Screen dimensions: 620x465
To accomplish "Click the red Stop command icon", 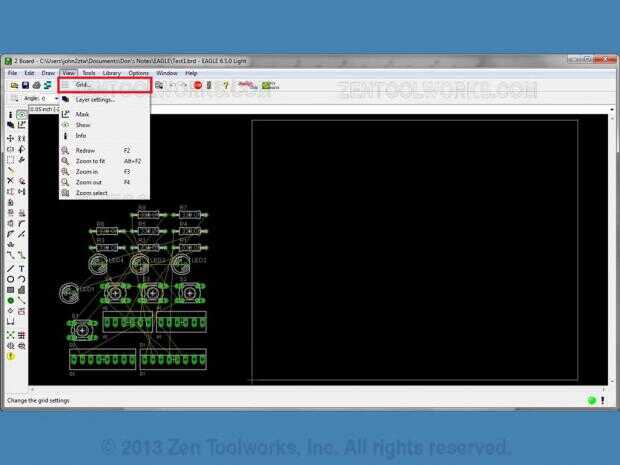I will (x=198, y=85).
